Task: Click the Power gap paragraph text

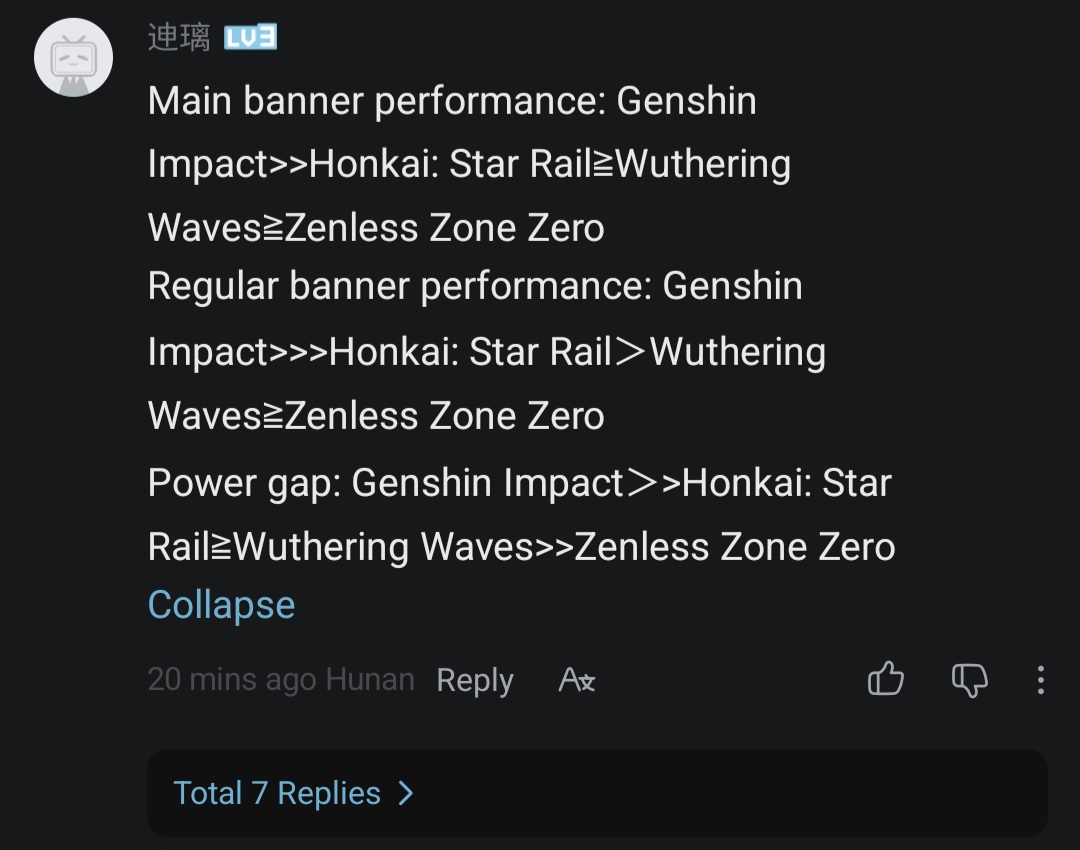Action: (521, 514)
